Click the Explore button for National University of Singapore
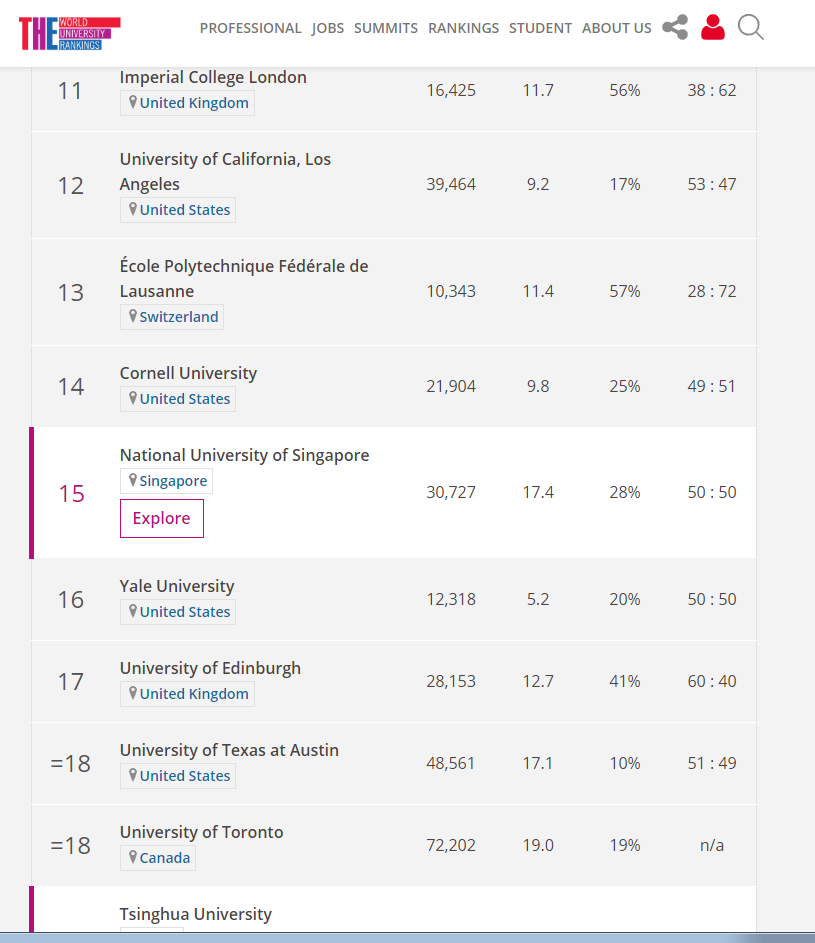Image resolution: width=815 pixels, height=943 pixels. click(x=161, y=518)
